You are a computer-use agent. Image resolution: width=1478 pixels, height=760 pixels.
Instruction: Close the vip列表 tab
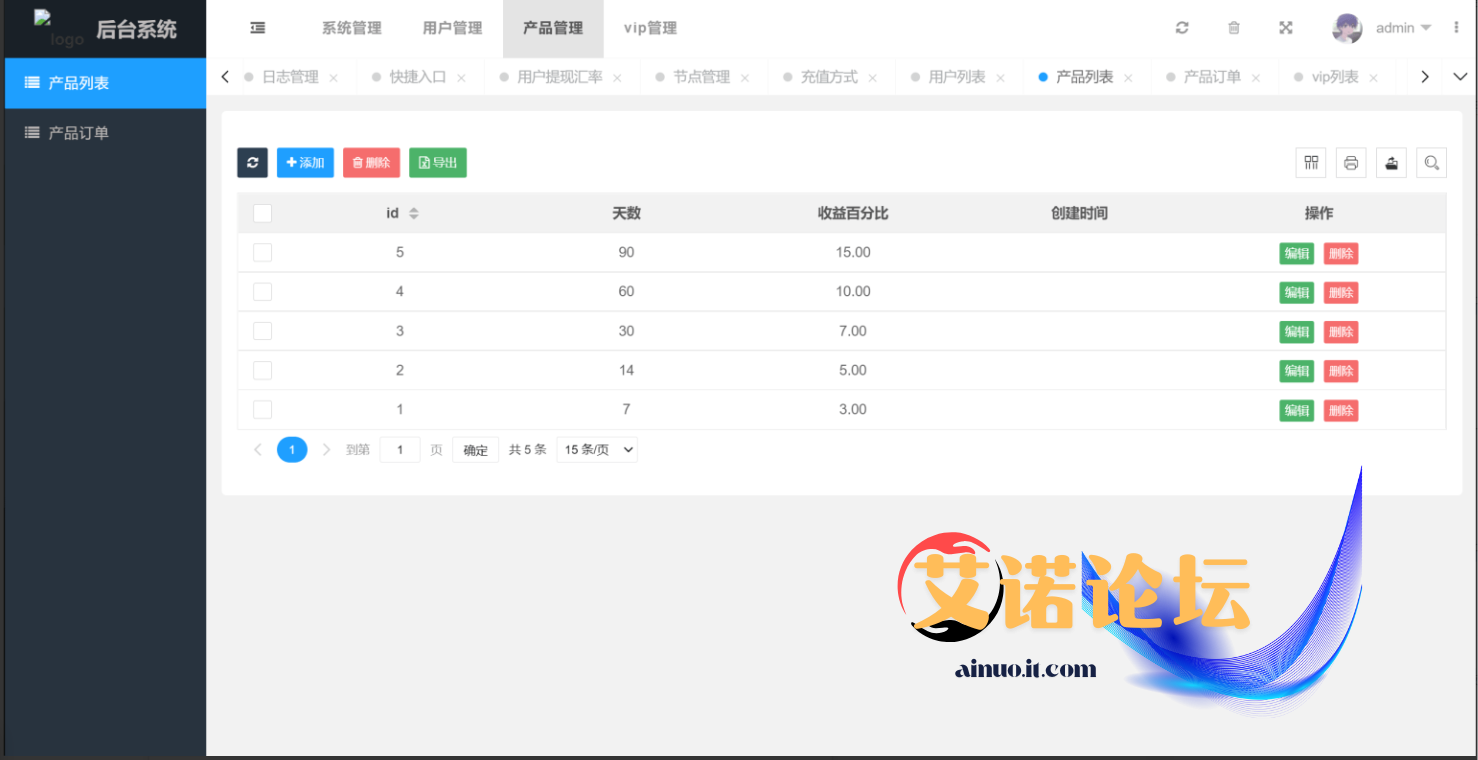coord(1374,78)
